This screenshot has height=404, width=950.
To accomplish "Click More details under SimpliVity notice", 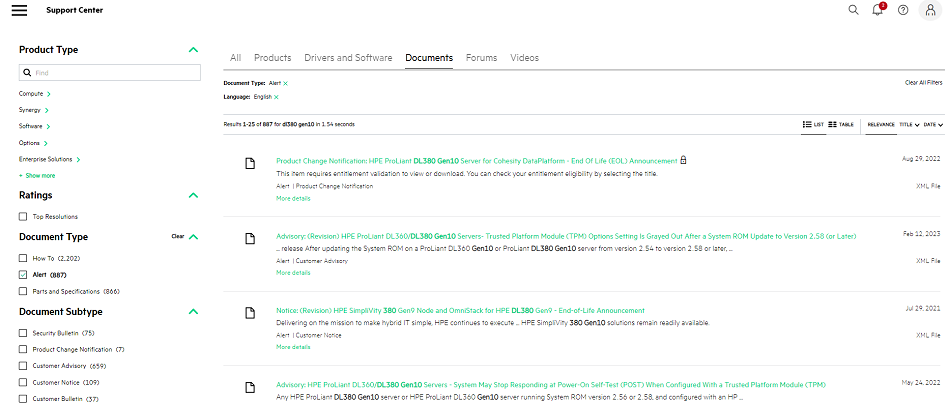I will (x=293, y=347).
